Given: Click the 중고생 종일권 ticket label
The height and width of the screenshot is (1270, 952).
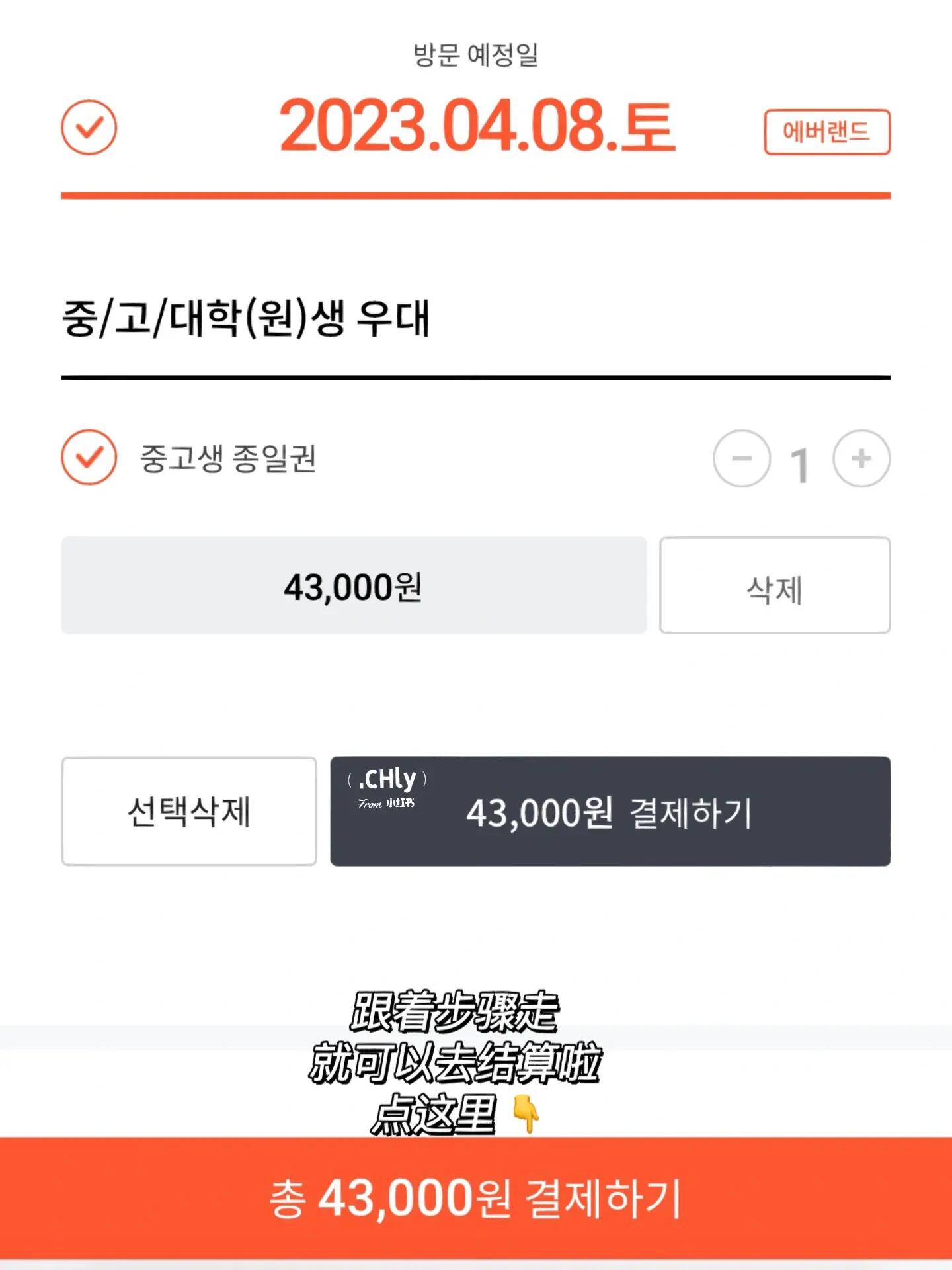Looking at the screenshot, I should pos(228,458).
